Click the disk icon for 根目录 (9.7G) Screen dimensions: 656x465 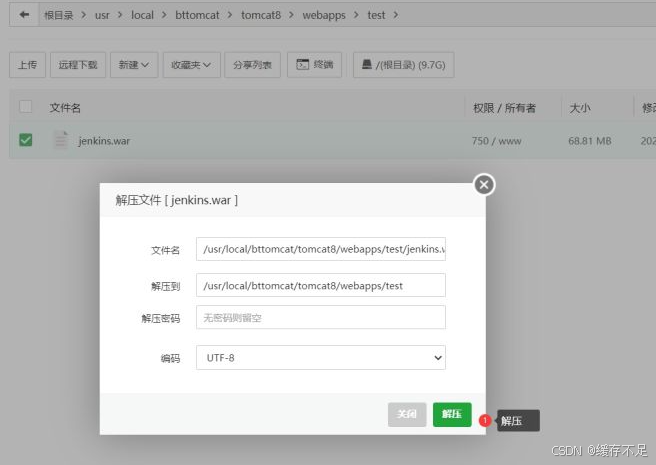coord(366,64)
